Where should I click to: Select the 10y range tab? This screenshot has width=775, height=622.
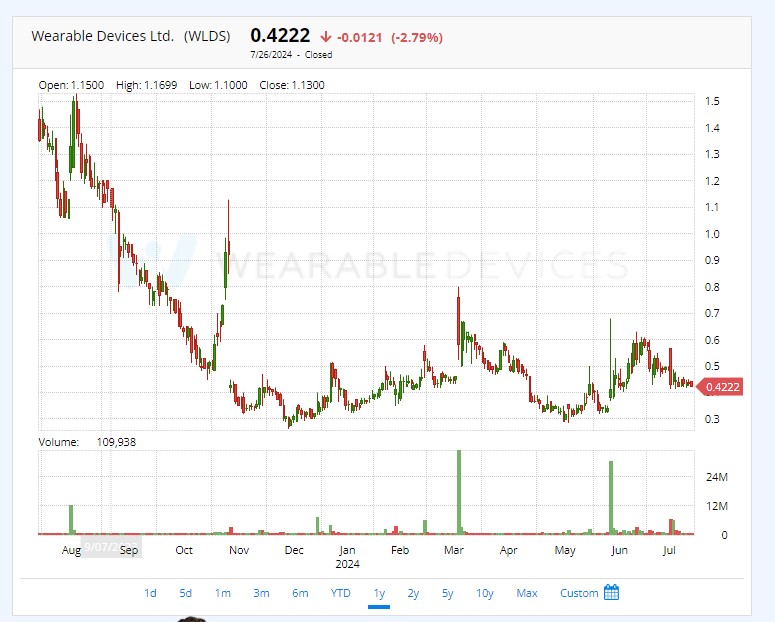click(485, 593)
